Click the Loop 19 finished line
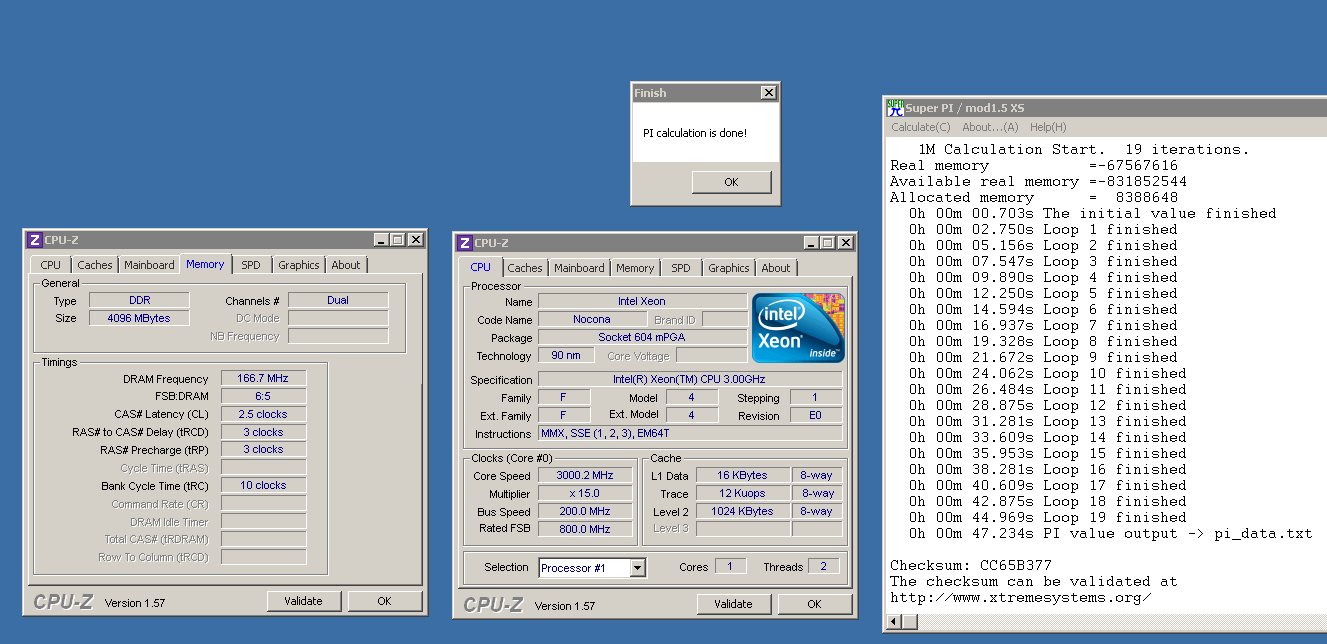The height and width of the screenshot is (644, 1327). (x=1048, y=518)
